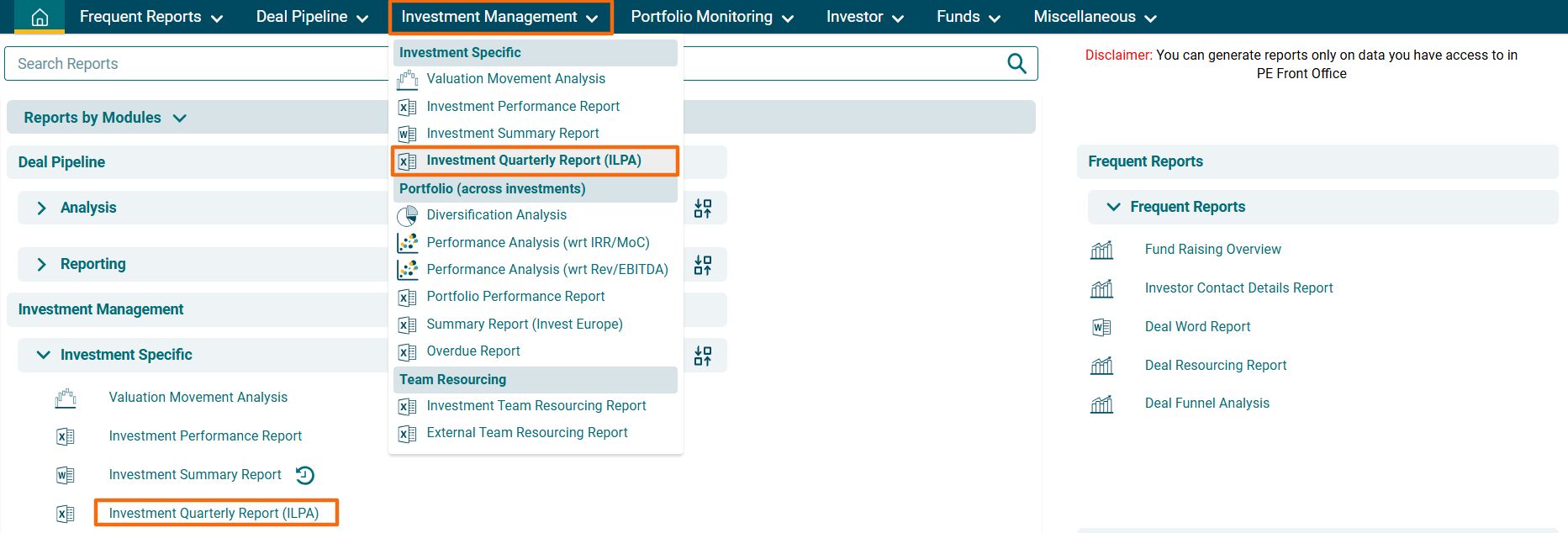The image size is (1568, 533).
Task: Choose Overdue Report from dropdown menu
Action: coord(473,351)
